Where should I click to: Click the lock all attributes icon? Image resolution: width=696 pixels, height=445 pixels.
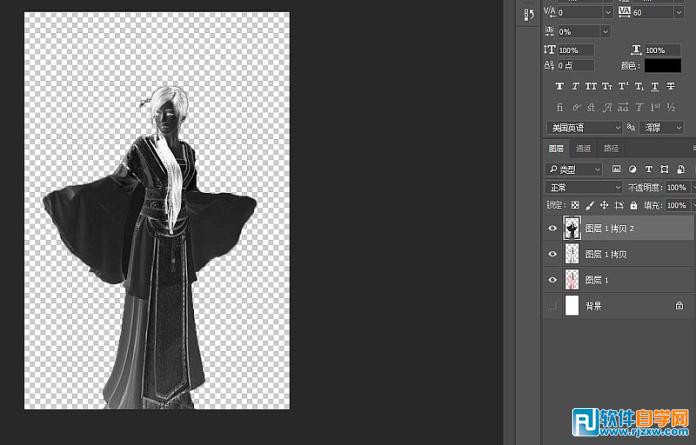click(x=633, y=205)
